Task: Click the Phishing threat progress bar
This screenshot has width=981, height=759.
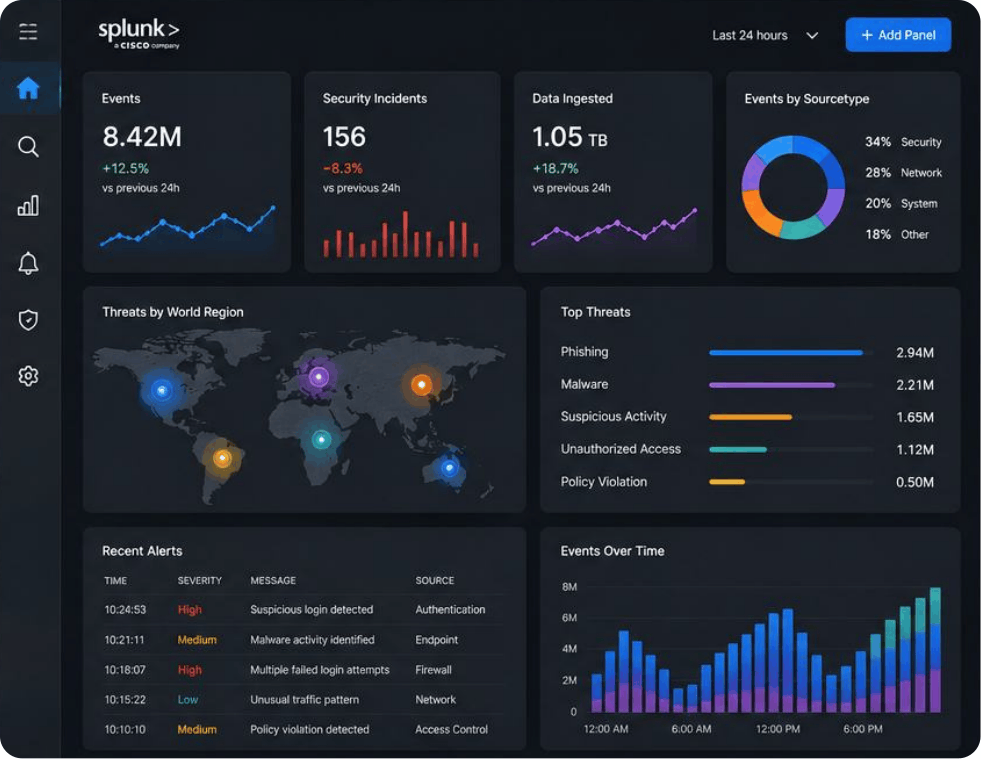Action: (x=790, y=352)
